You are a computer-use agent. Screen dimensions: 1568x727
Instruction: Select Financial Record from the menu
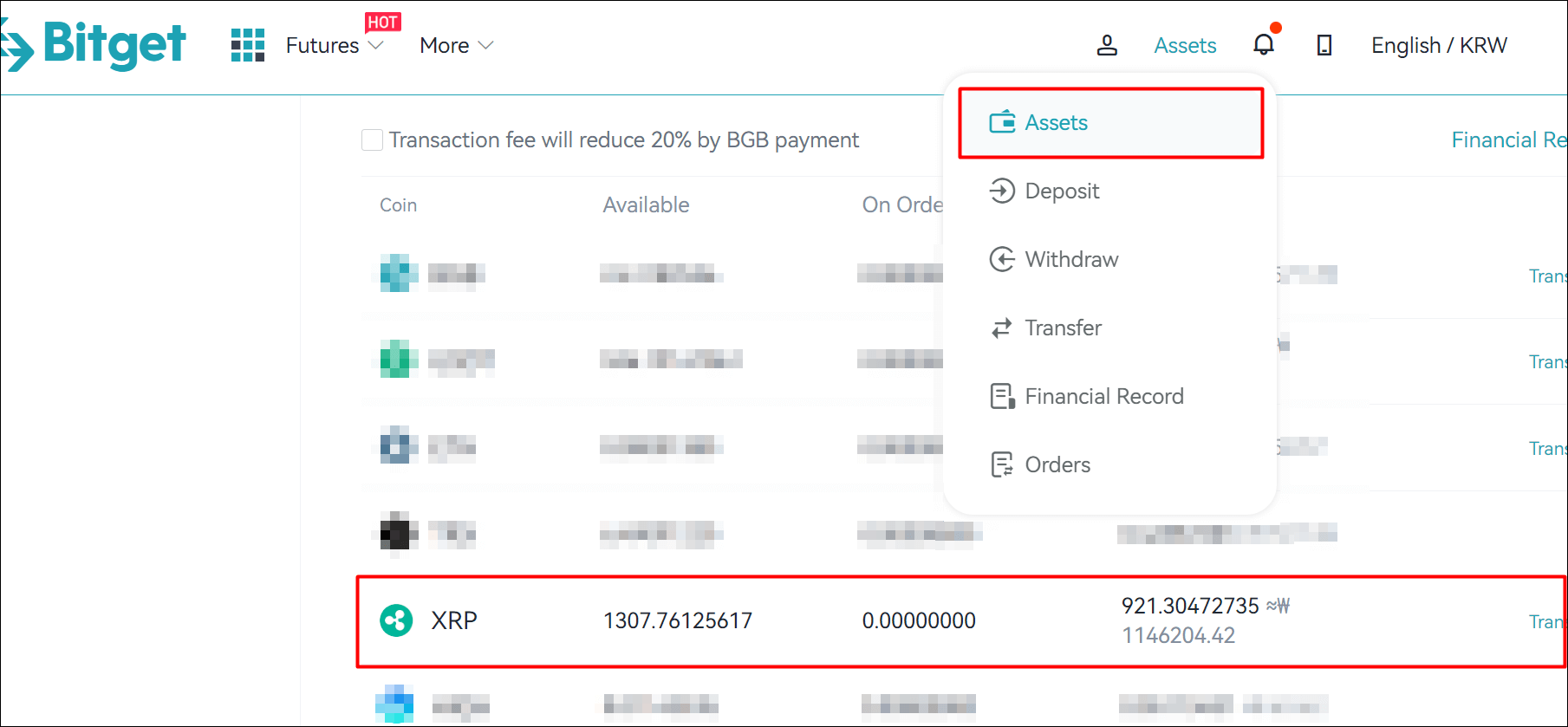pos(1104,396)
